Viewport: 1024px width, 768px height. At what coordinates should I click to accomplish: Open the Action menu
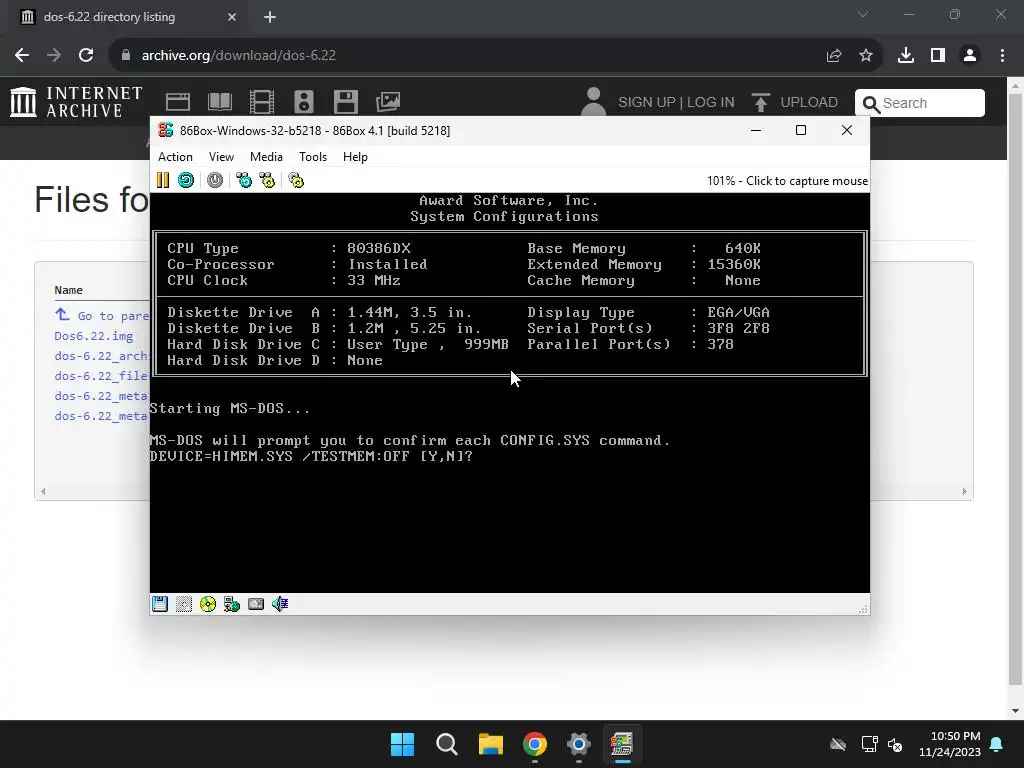pos(175,157)
